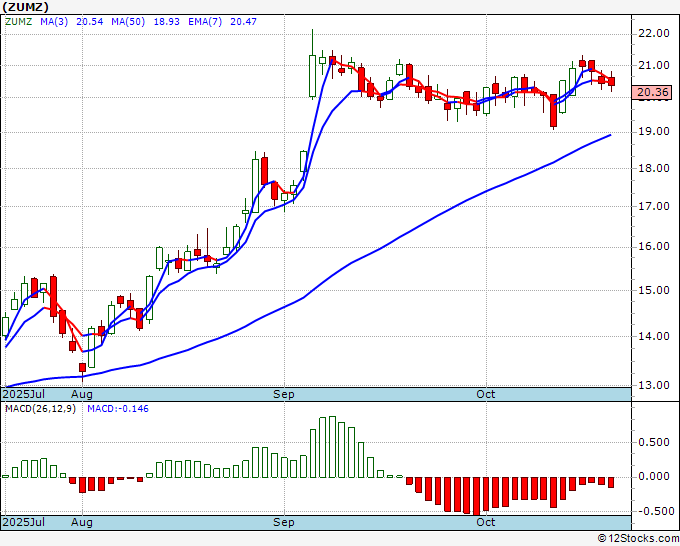
Task: Click the Oct marker on the MACD timeline
Action: pyautogui.click(x=485, y=522)
